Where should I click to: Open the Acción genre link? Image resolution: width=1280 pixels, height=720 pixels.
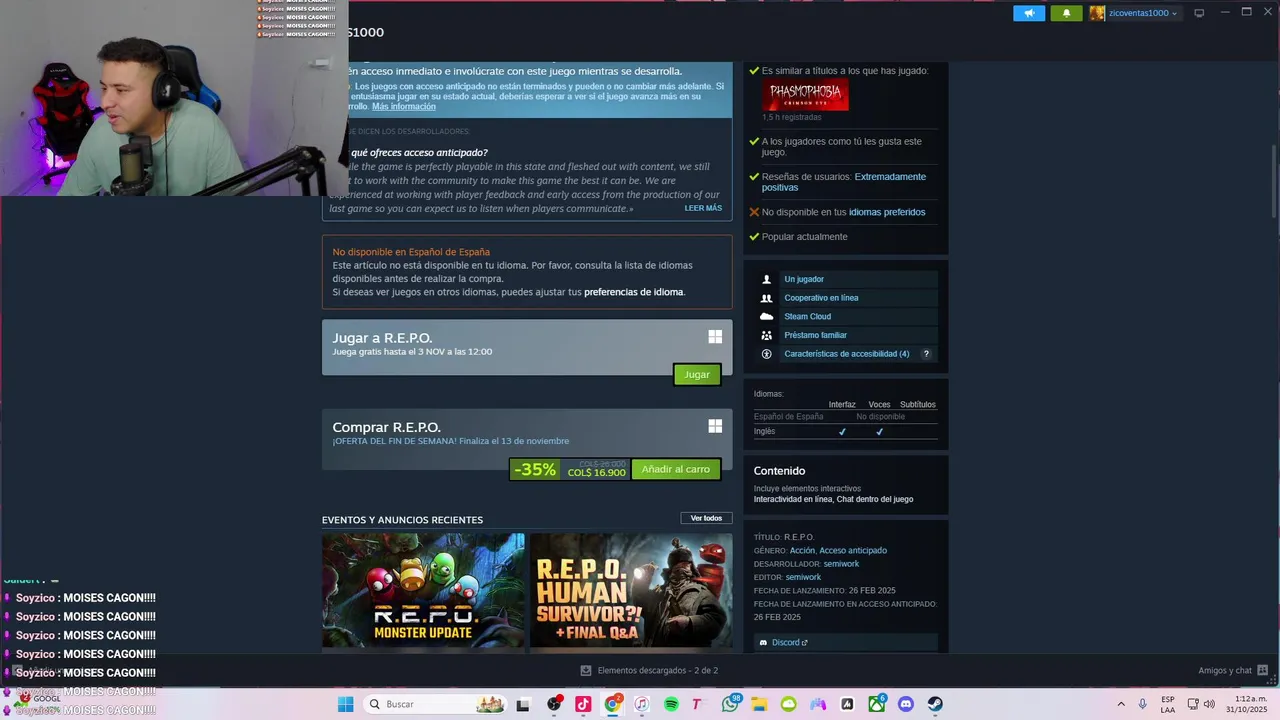802,550
